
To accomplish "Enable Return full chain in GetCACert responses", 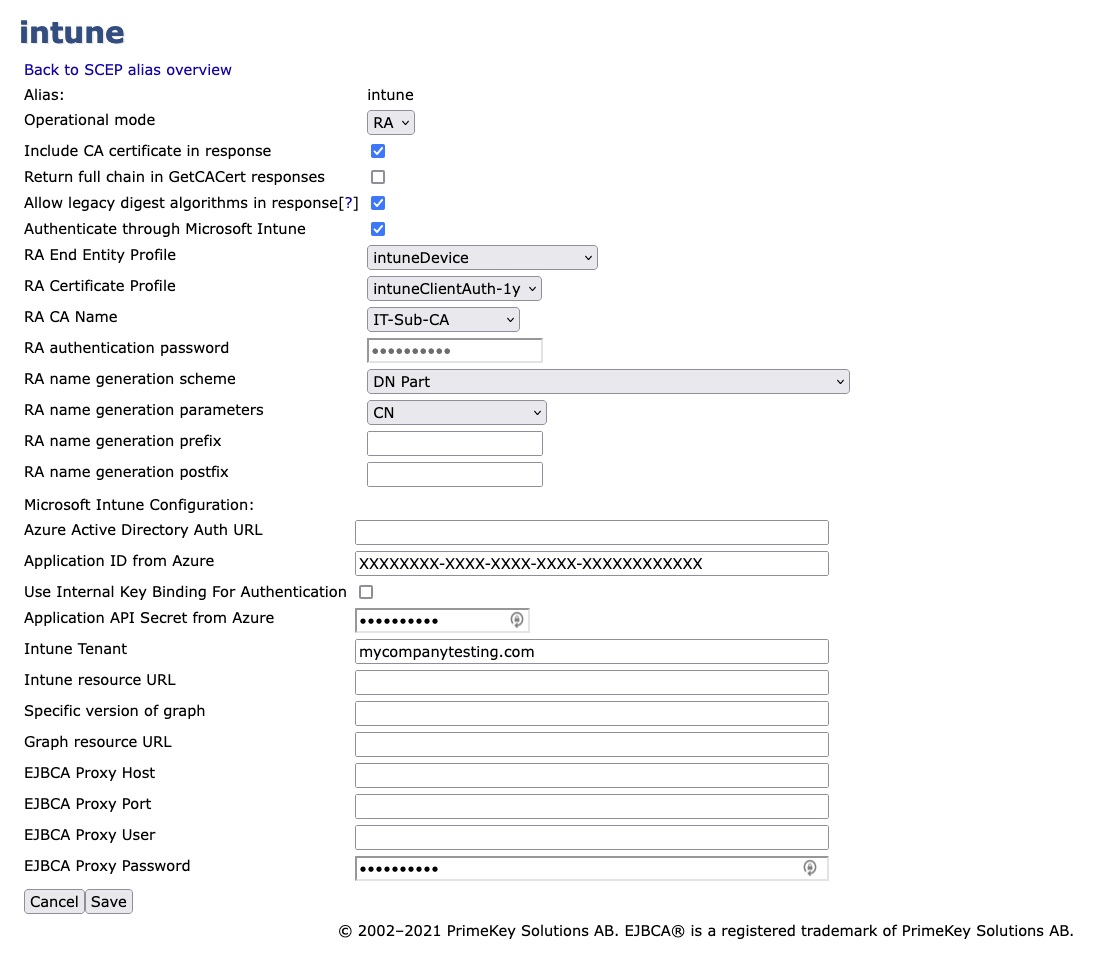I will tap(377, 176).
